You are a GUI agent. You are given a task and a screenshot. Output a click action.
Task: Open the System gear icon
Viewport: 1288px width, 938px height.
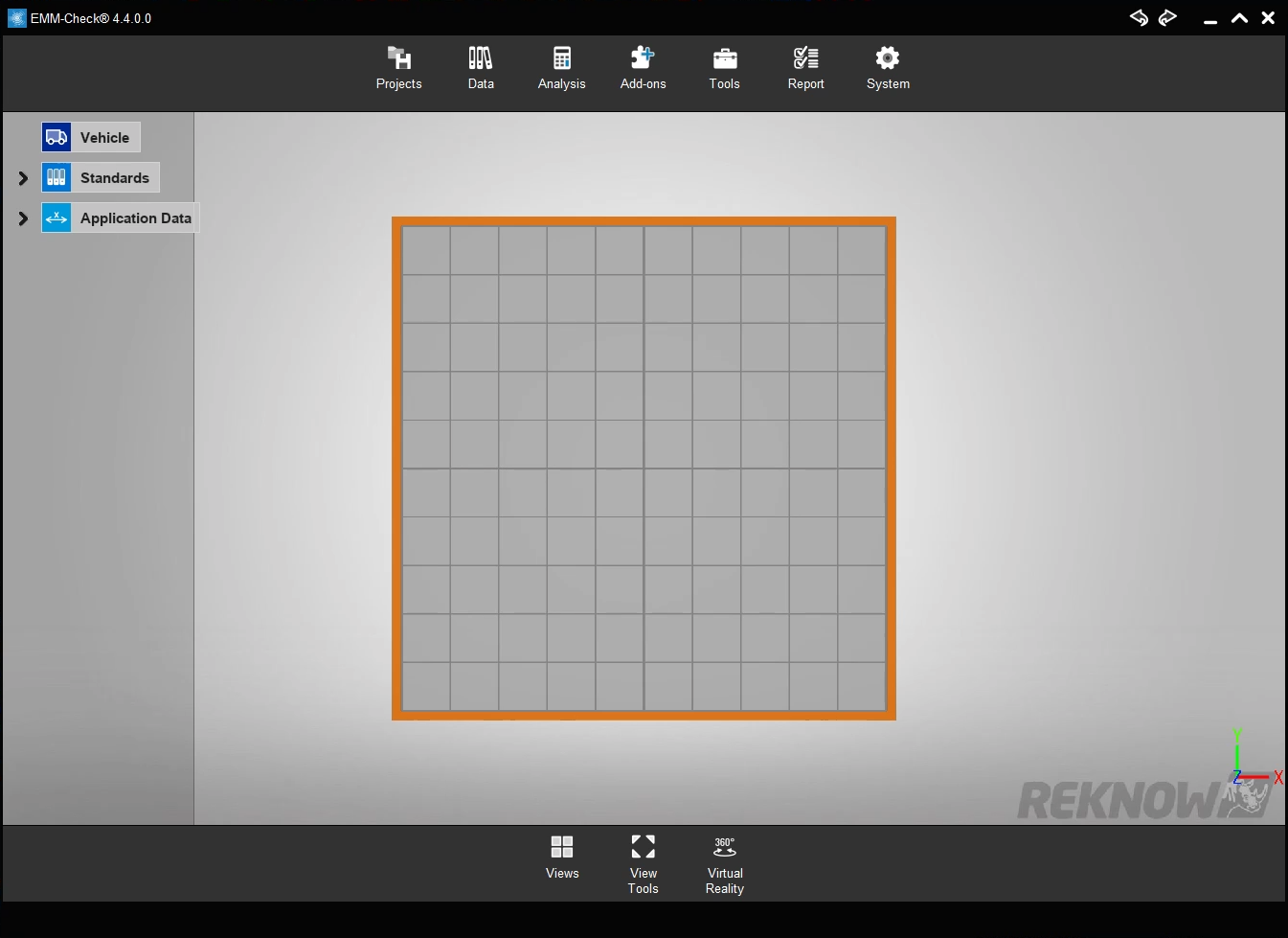888,57
